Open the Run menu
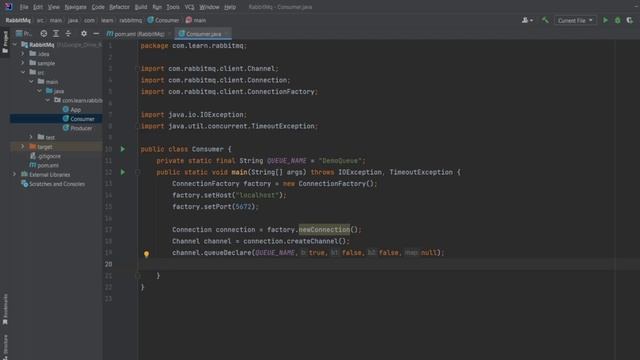The height and width of the screenshot is (360, 640). click(x=157, y=7)
